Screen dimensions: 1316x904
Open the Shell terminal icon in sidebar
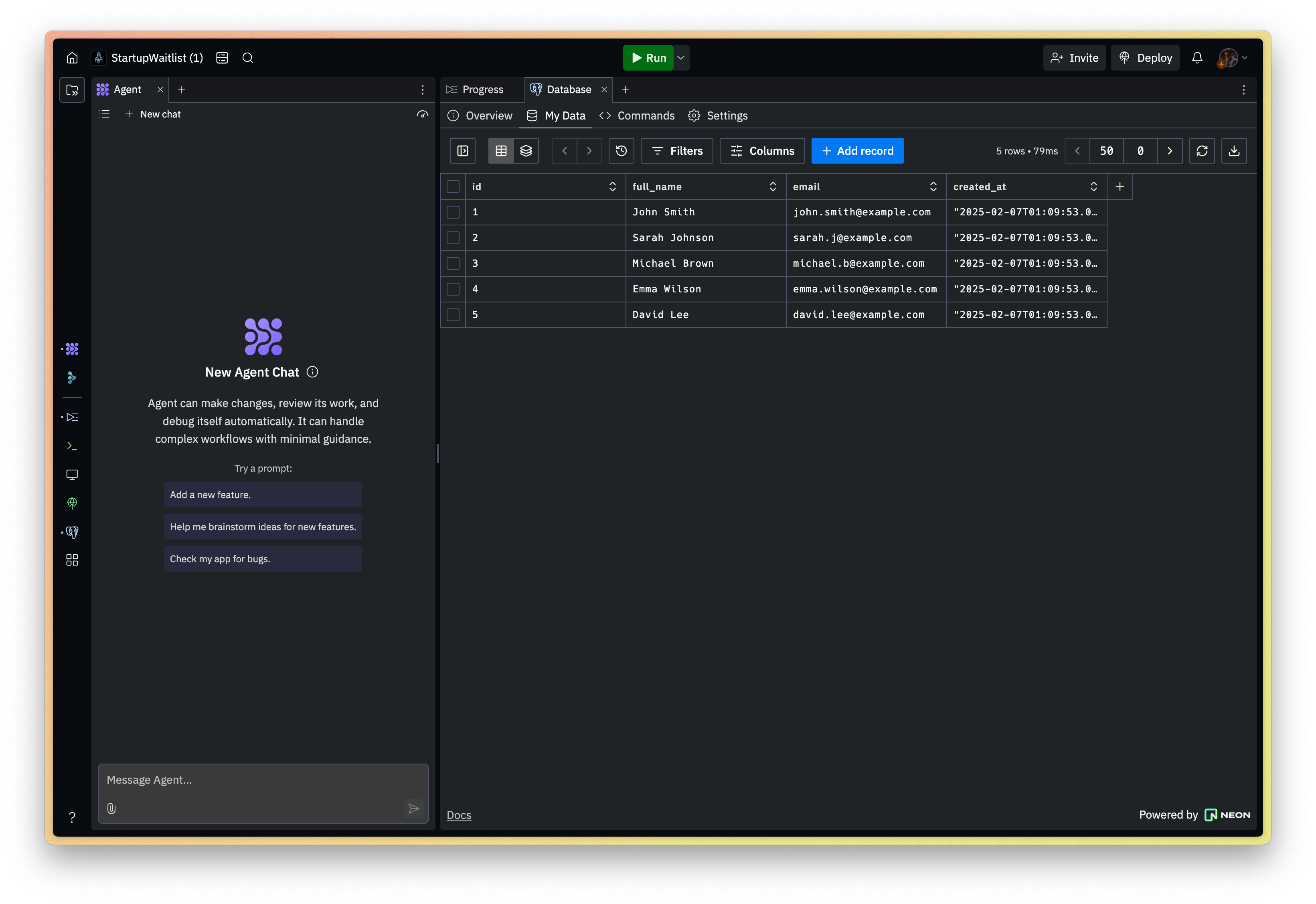[x=72, y=446]
